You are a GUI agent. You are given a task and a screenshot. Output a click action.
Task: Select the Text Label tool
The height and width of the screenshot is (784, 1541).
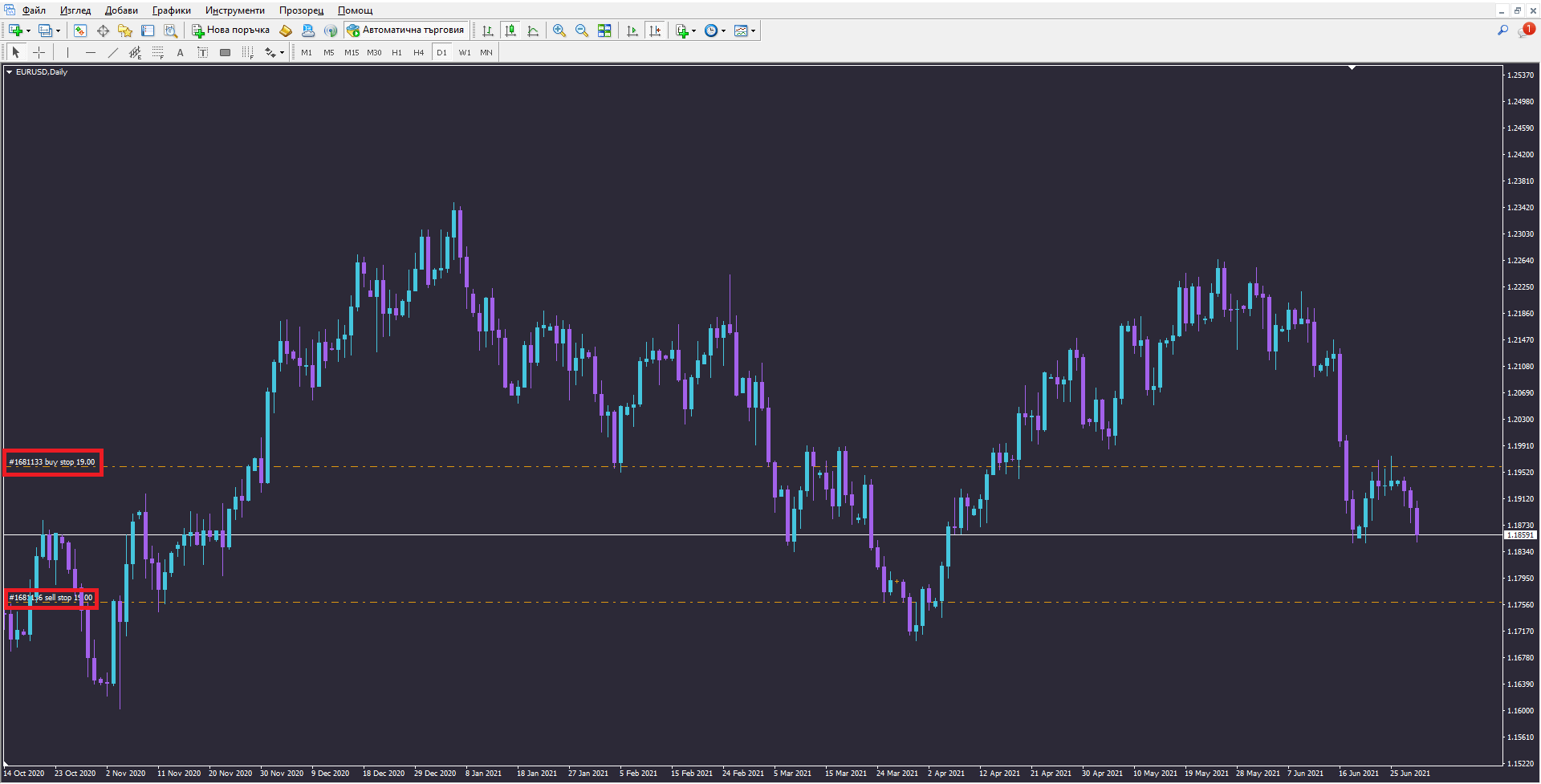click(202, 52)
